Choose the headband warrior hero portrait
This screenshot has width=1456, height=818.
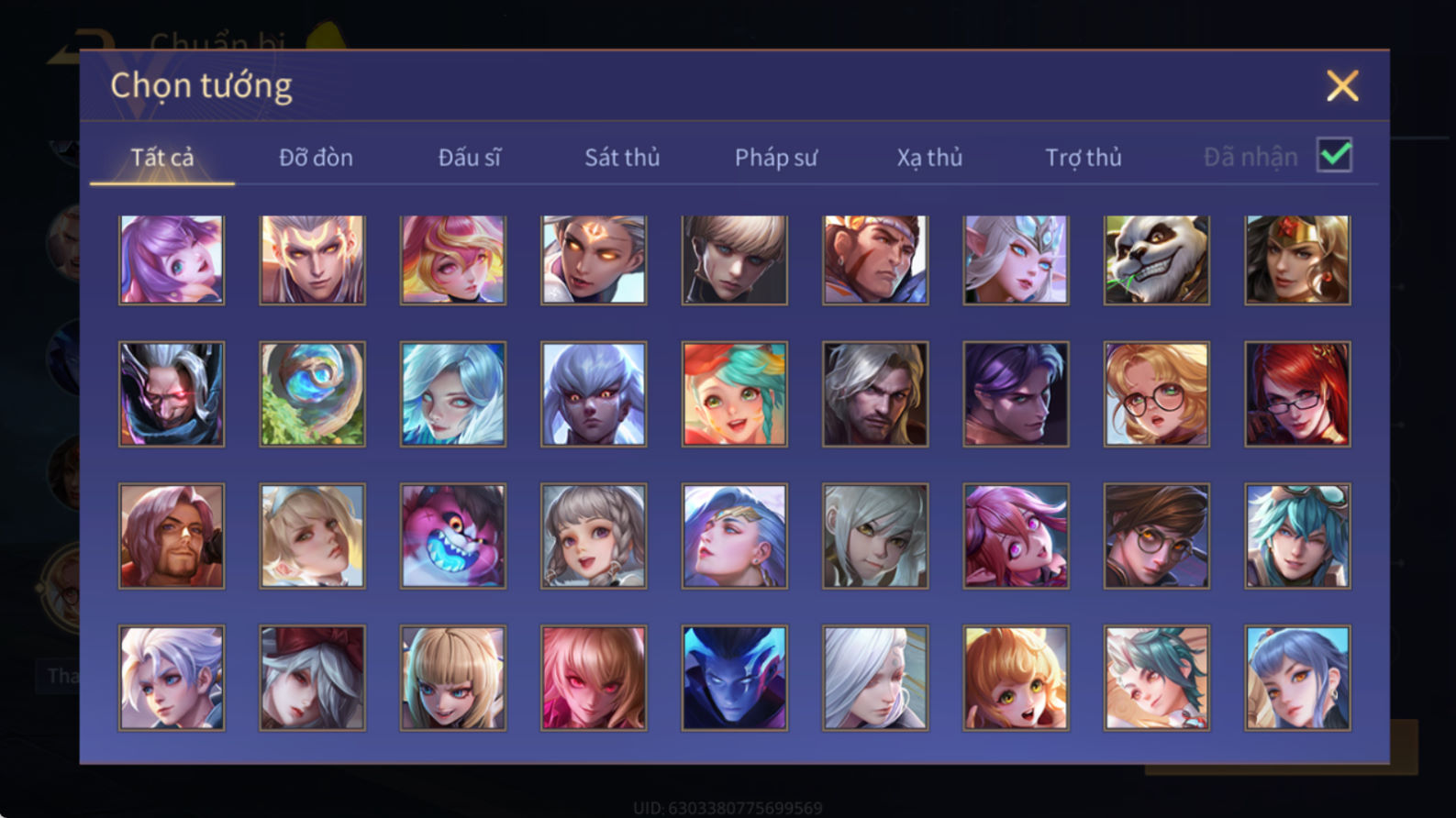(x=875, y=260)
